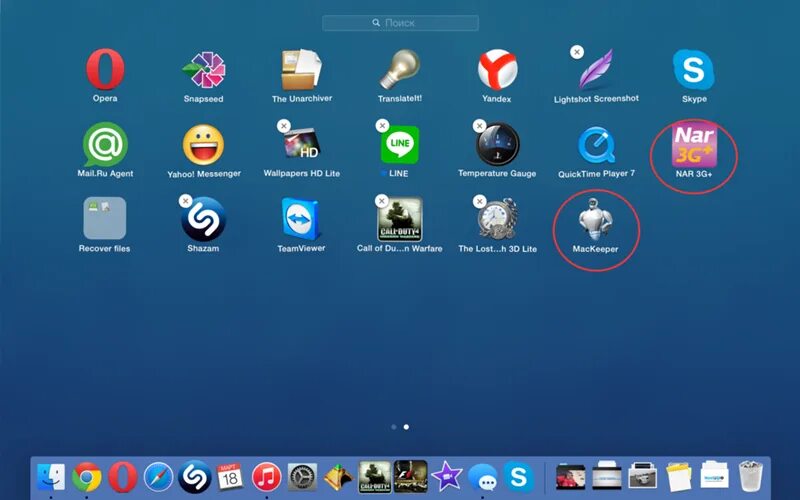Open Lightshot Screenshot feather icon

coord(596,69)
